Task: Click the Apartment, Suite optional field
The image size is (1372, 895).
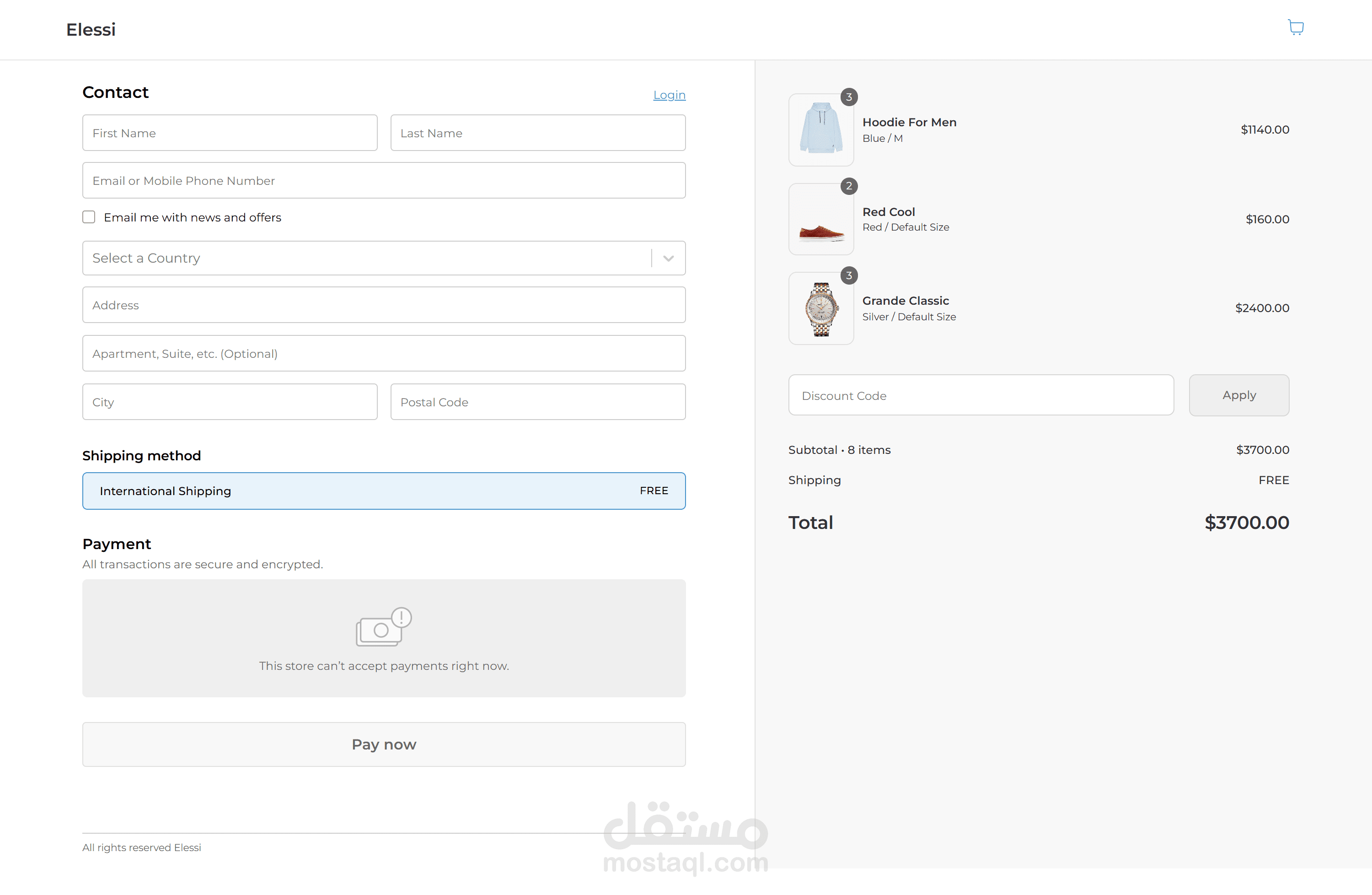Action: 383,354
